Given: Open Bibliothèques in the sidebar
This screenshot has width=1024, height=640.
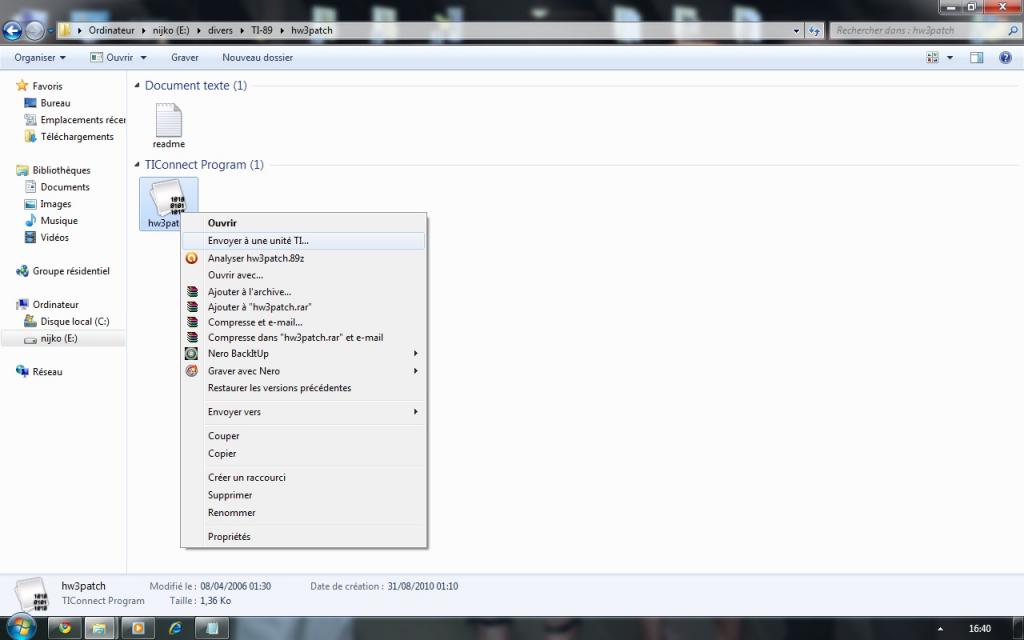Looking at the screenshot, I should click(54, 170).
